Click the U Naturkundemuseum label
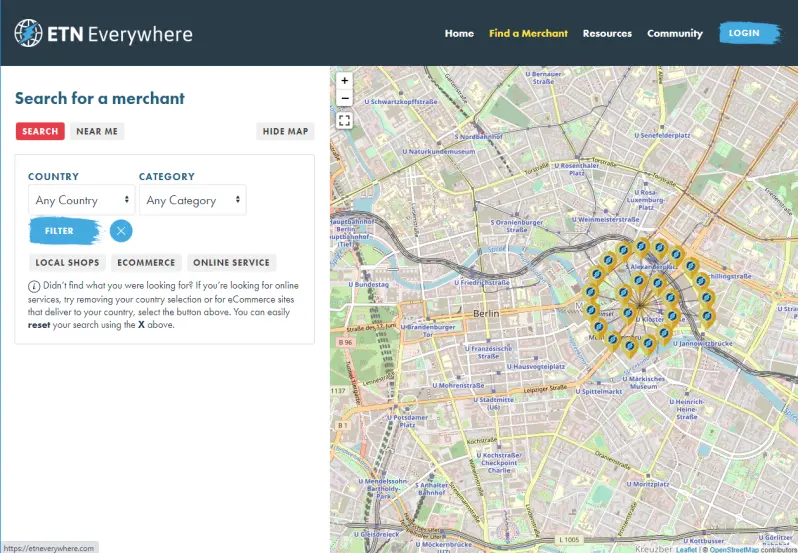Screen dimensions: 798x553 pos(438,152)
